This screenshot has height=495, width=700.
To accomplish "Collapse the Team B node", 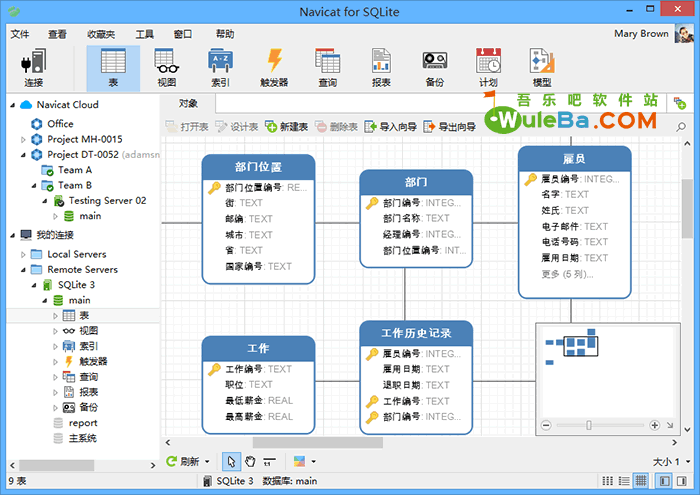I will pos(34,186).
